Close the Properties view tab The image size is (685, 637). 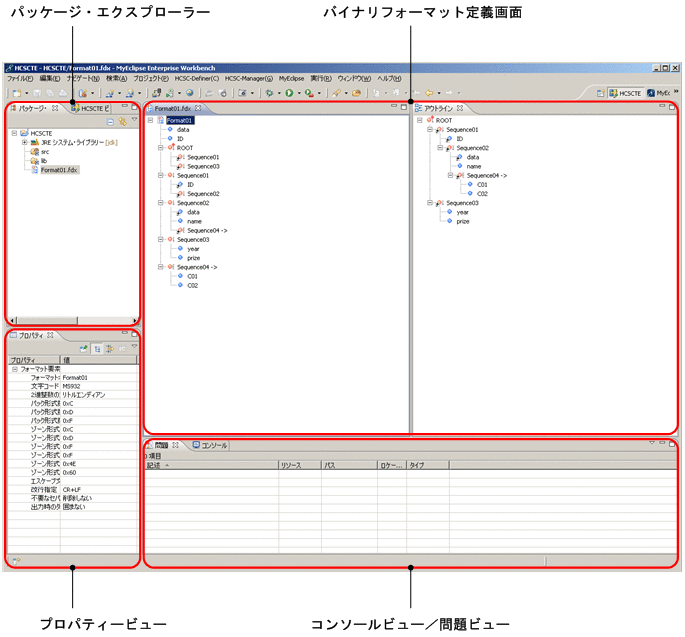[50, 335]
